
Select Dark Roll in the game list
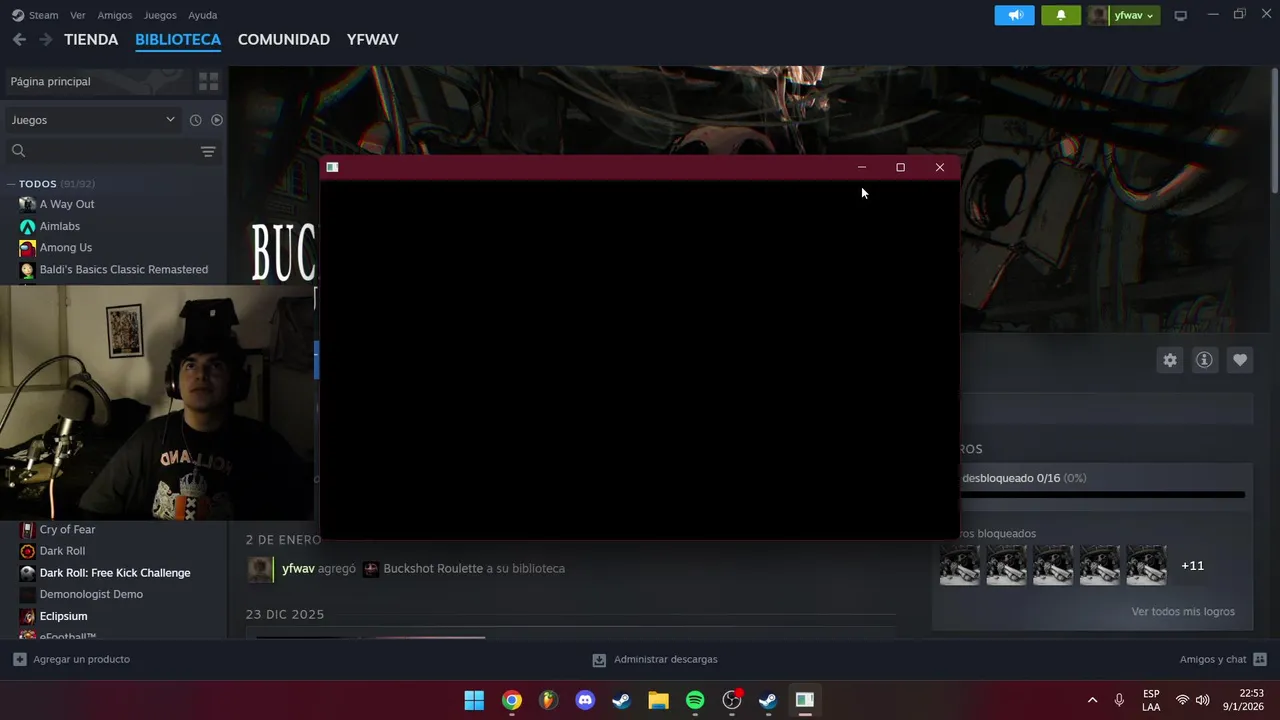coord(62,551)
